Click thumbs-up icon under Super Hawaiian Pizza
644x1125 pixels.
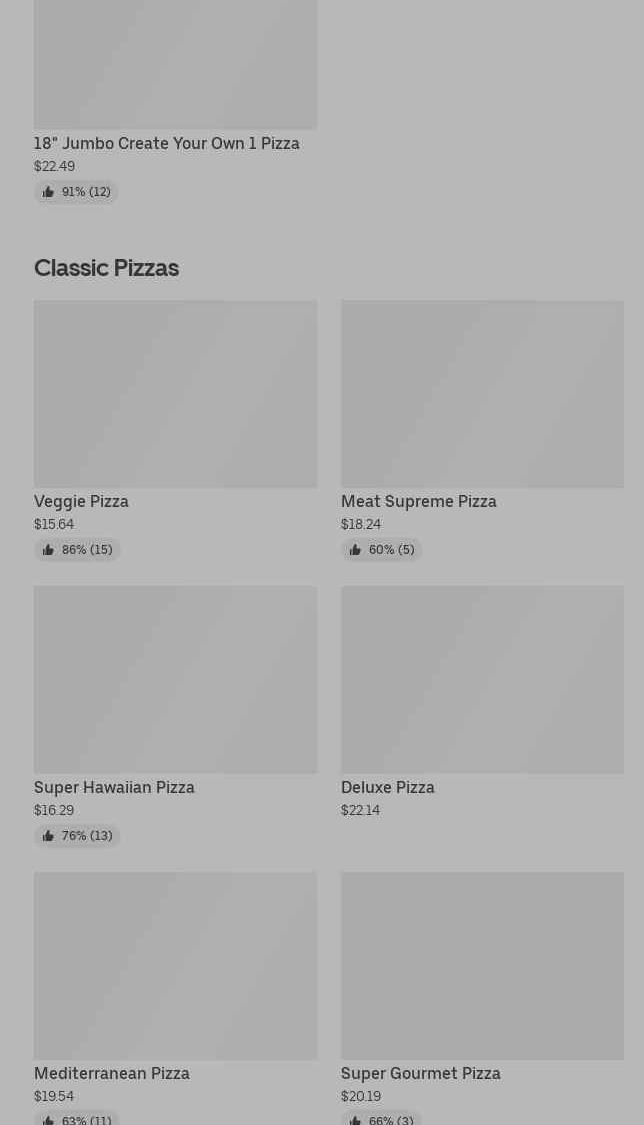48,836
